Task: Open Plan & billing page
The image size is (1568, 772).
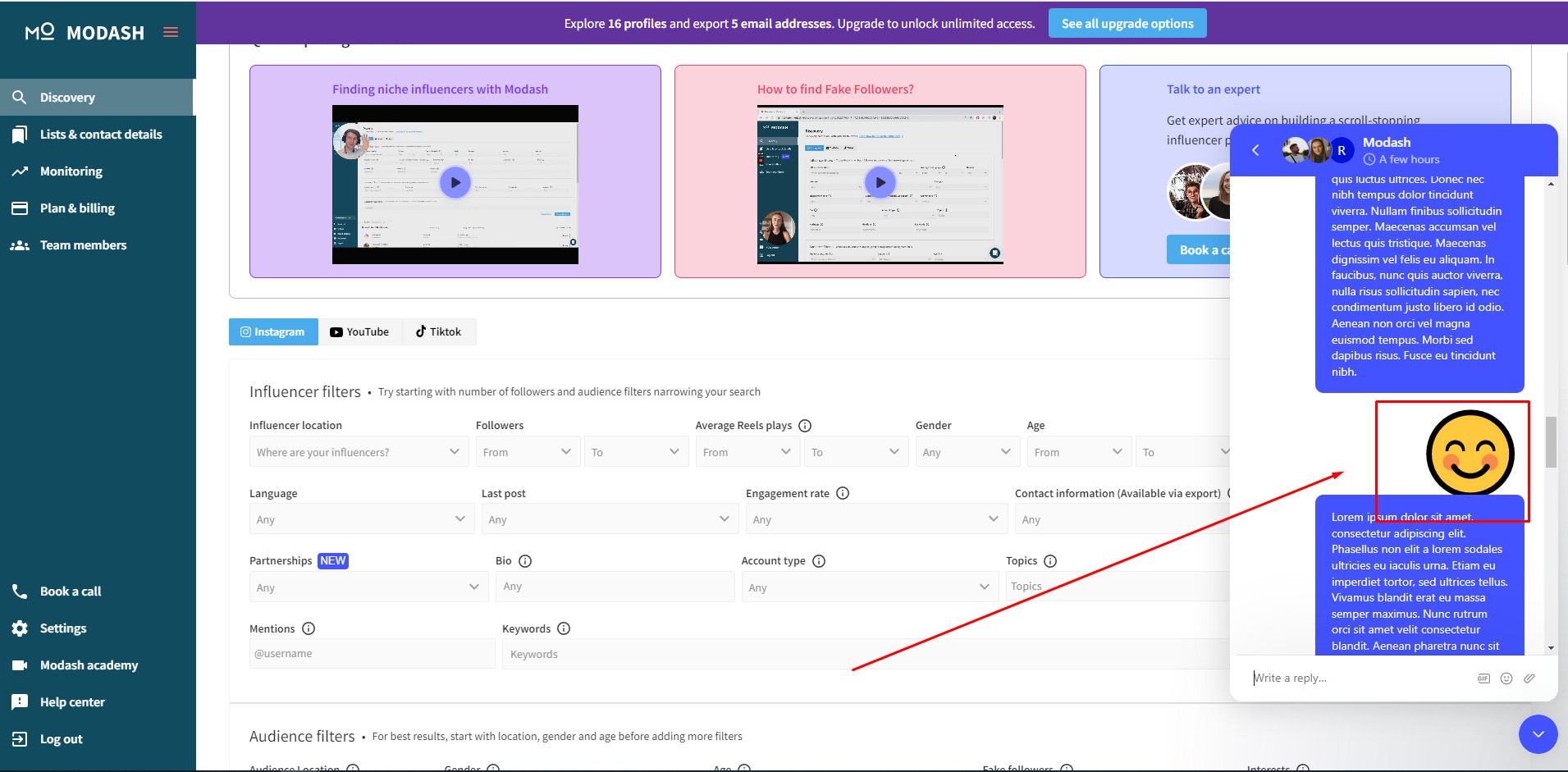Action: coord(97,208)
